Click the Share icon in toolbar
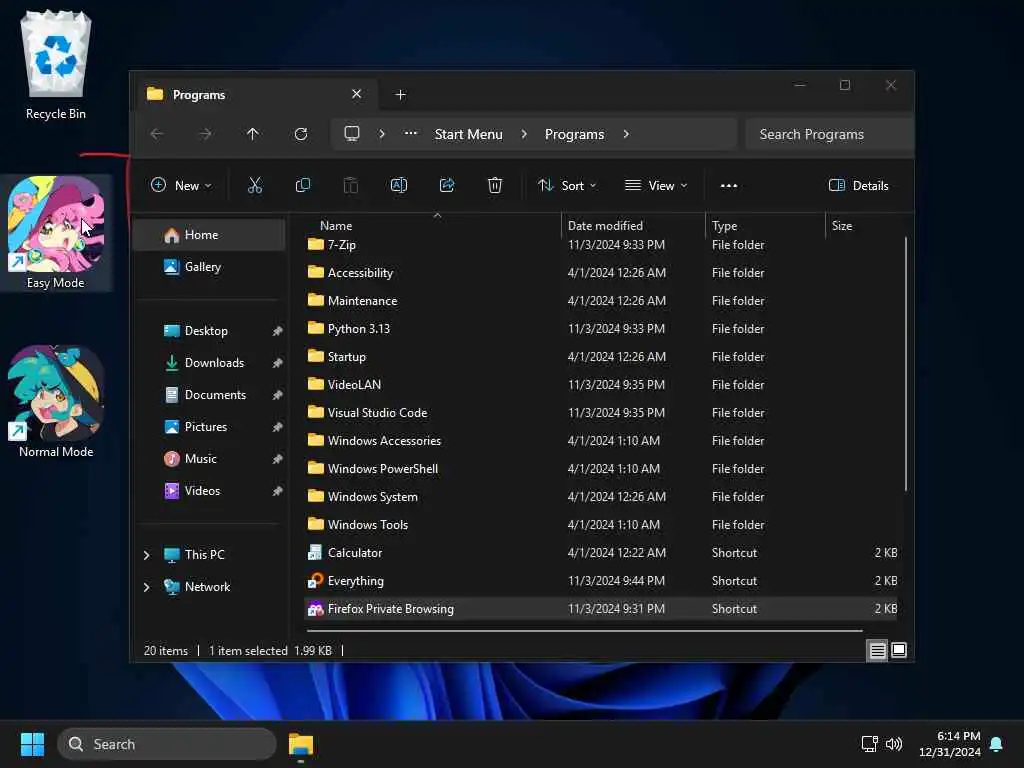 pyautogui.click(x=447, y=185)
